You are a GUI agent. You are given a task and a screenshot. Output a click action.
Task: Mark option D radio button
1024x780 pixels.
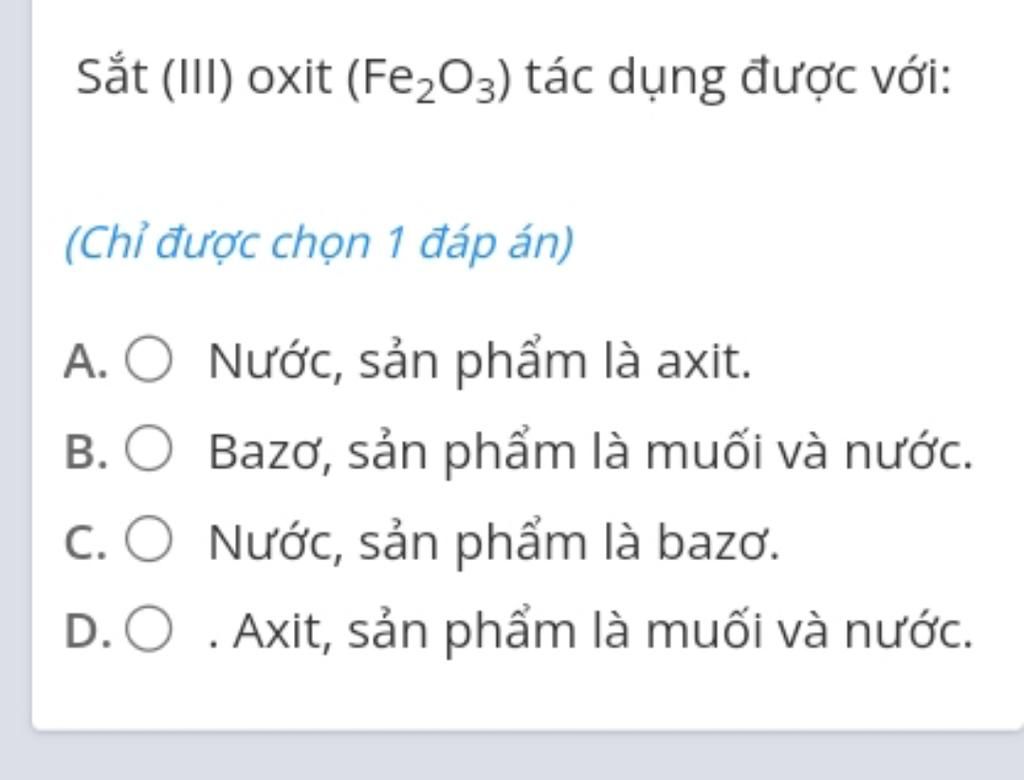point(149,628)
